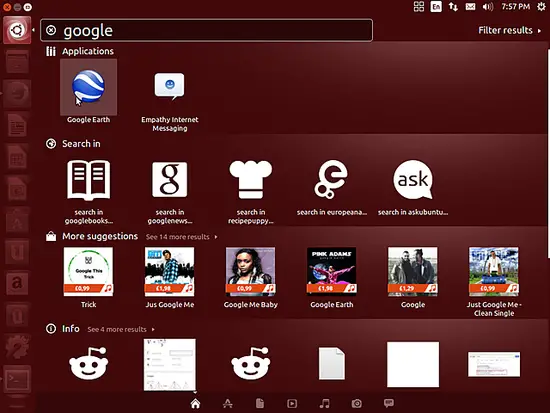Switch to the Home lens tab
Image resolution: width=550 pixels, height=413 pixels.
(x=195, y=404)
